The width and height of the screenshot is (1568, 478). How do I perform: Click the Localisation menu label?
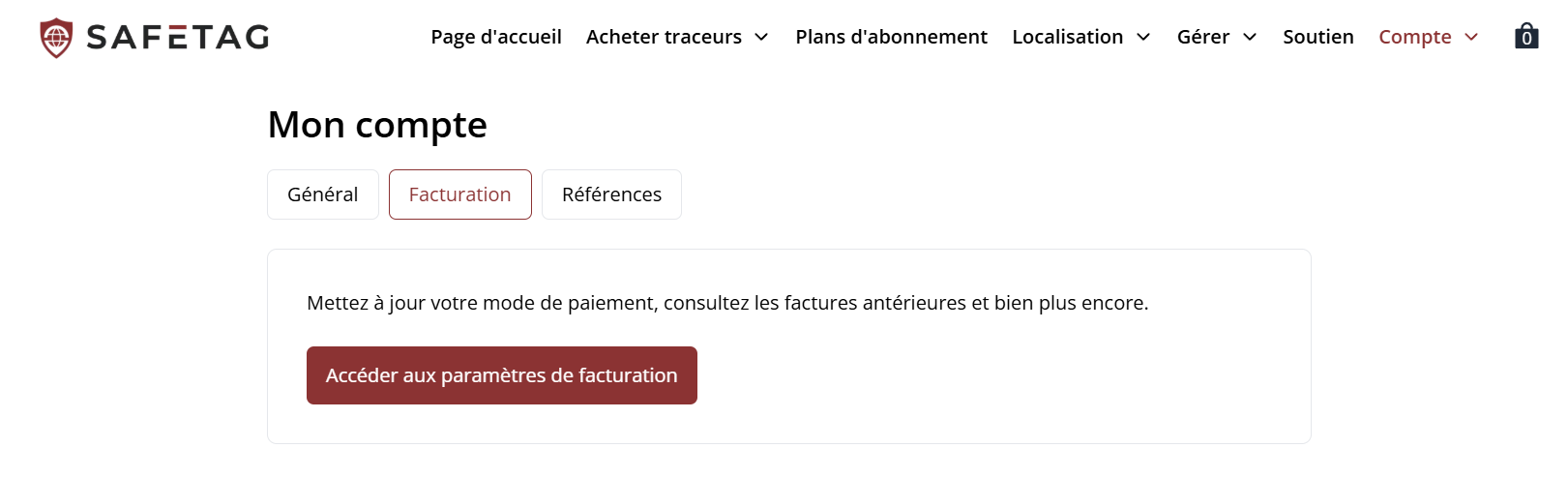(x=1067, y=37)
